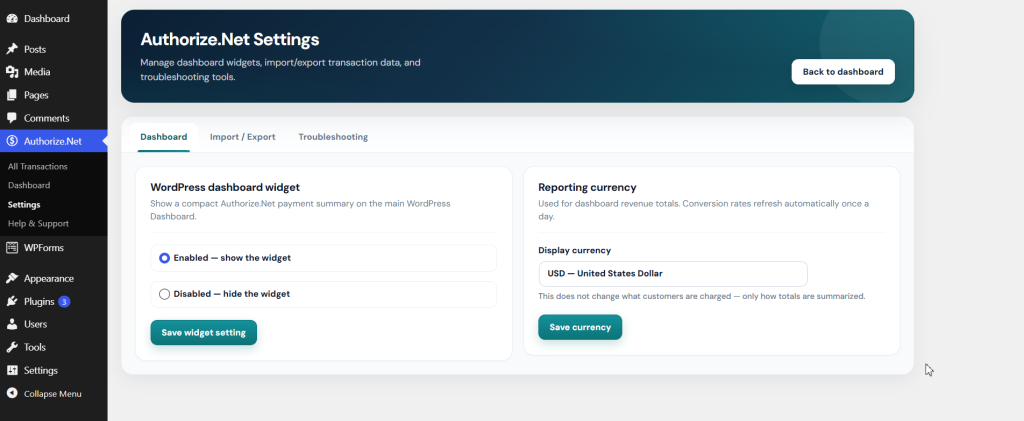
Task: Click Reporting currency heading
Action: click(587, 187)
